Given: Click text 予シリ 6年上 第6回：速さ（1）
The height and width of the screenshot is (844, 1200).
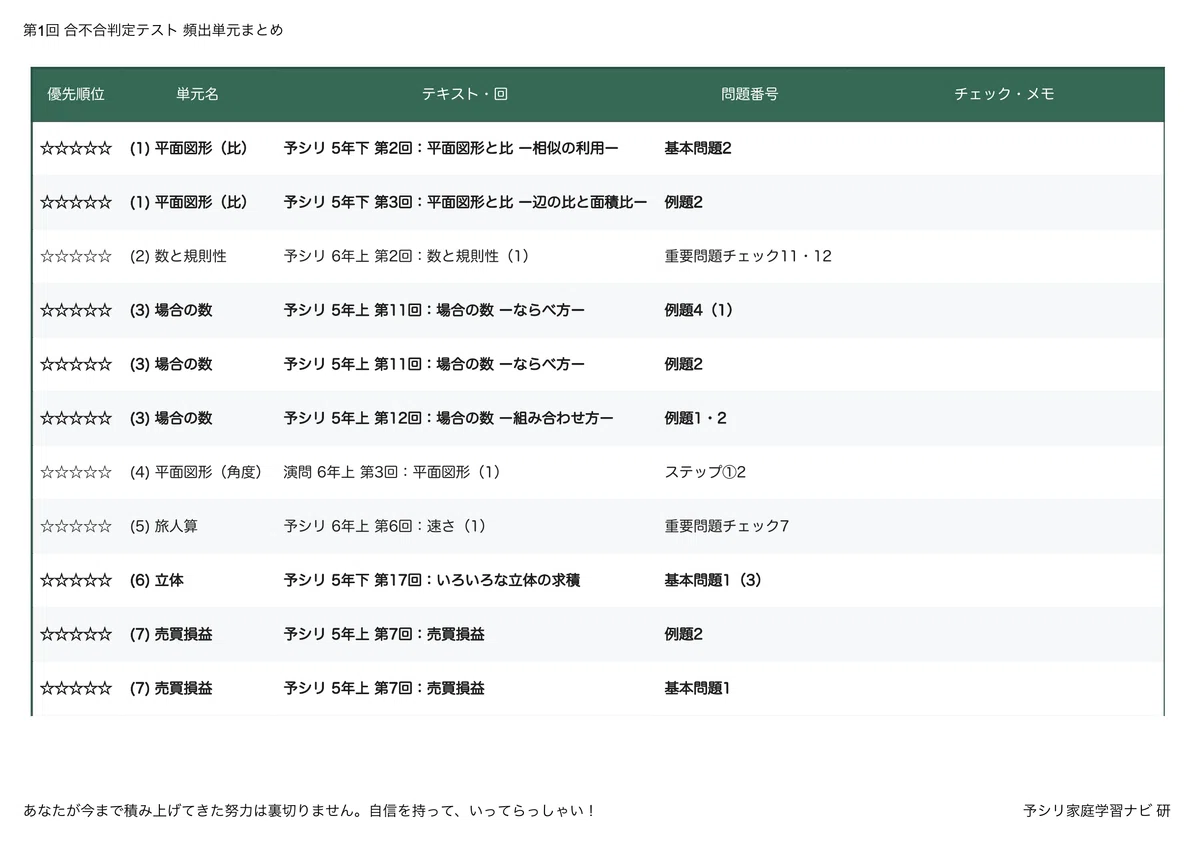Looking at the screenshot, I should coord(385,526).
